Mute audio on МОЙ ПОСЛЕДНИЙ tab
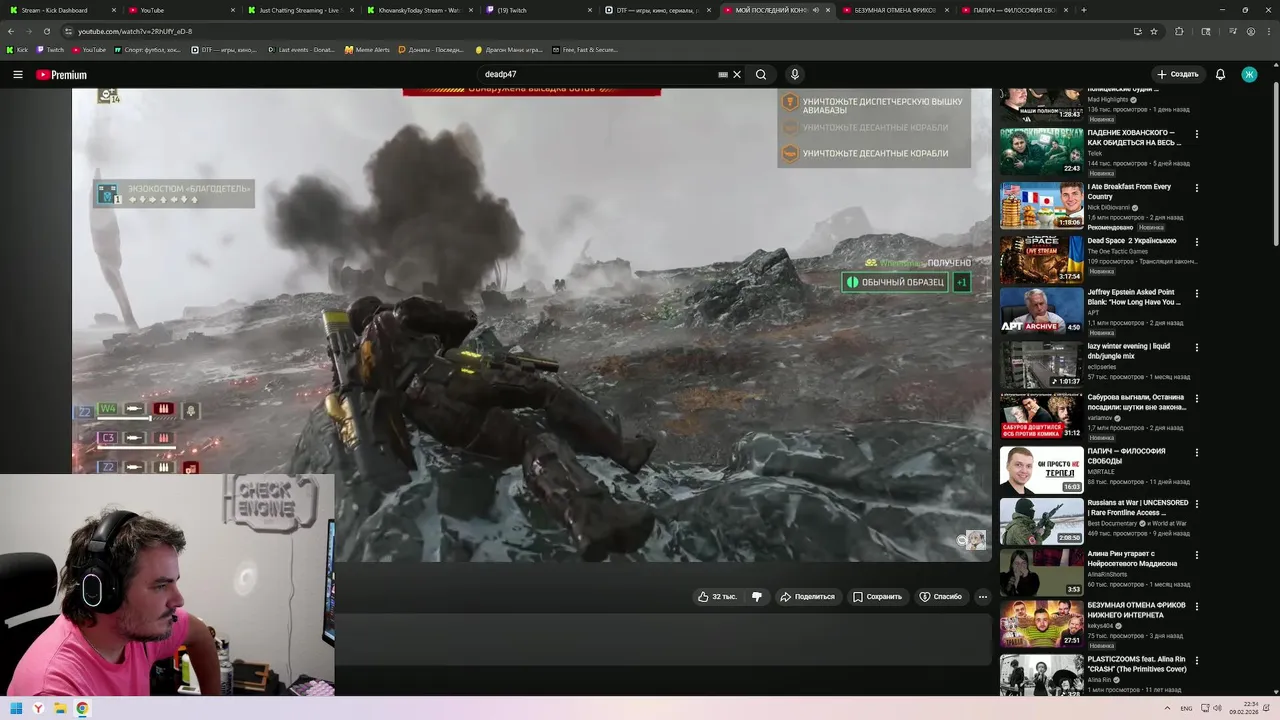This screenshot has width=1280, height=720. click(x=816, y=10)
